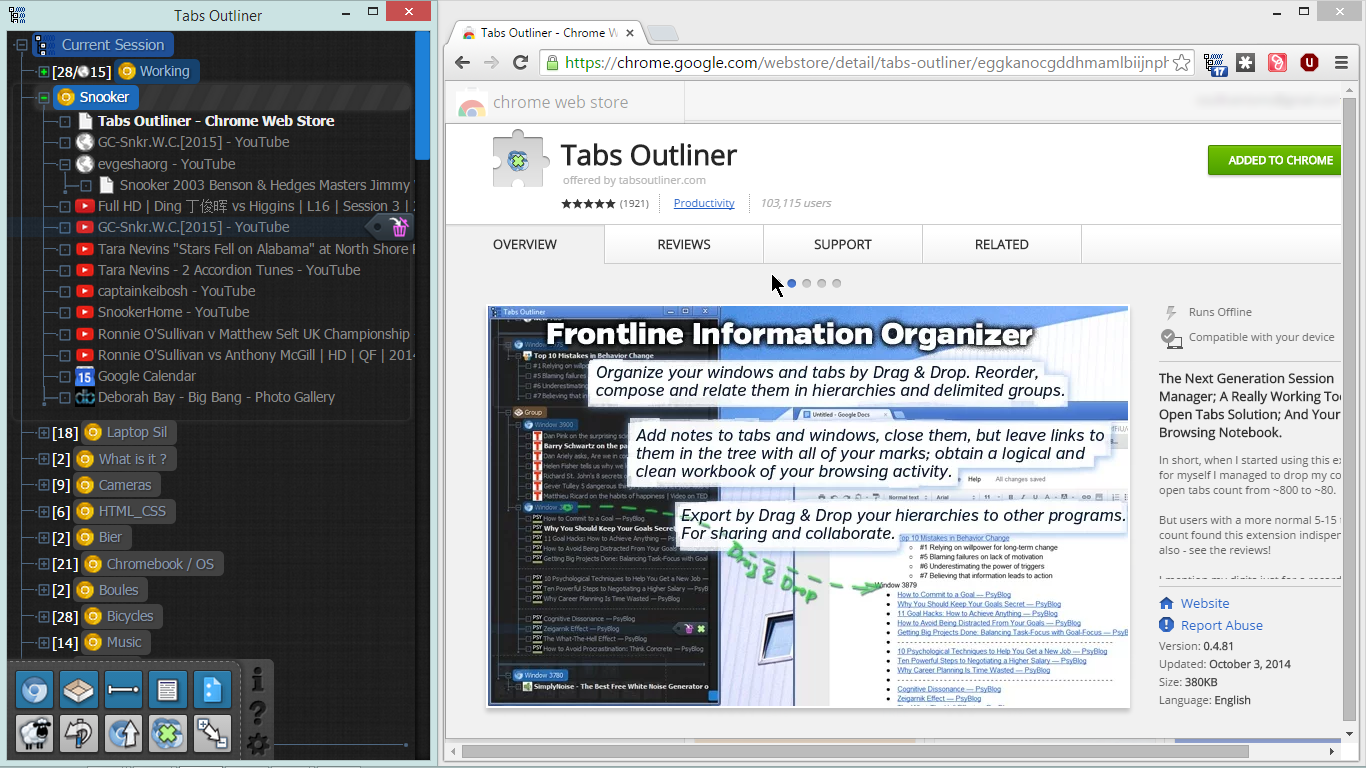Select the second carousel dot
This screenshot has width=1366, height=768.
click(x=807, y=283)
